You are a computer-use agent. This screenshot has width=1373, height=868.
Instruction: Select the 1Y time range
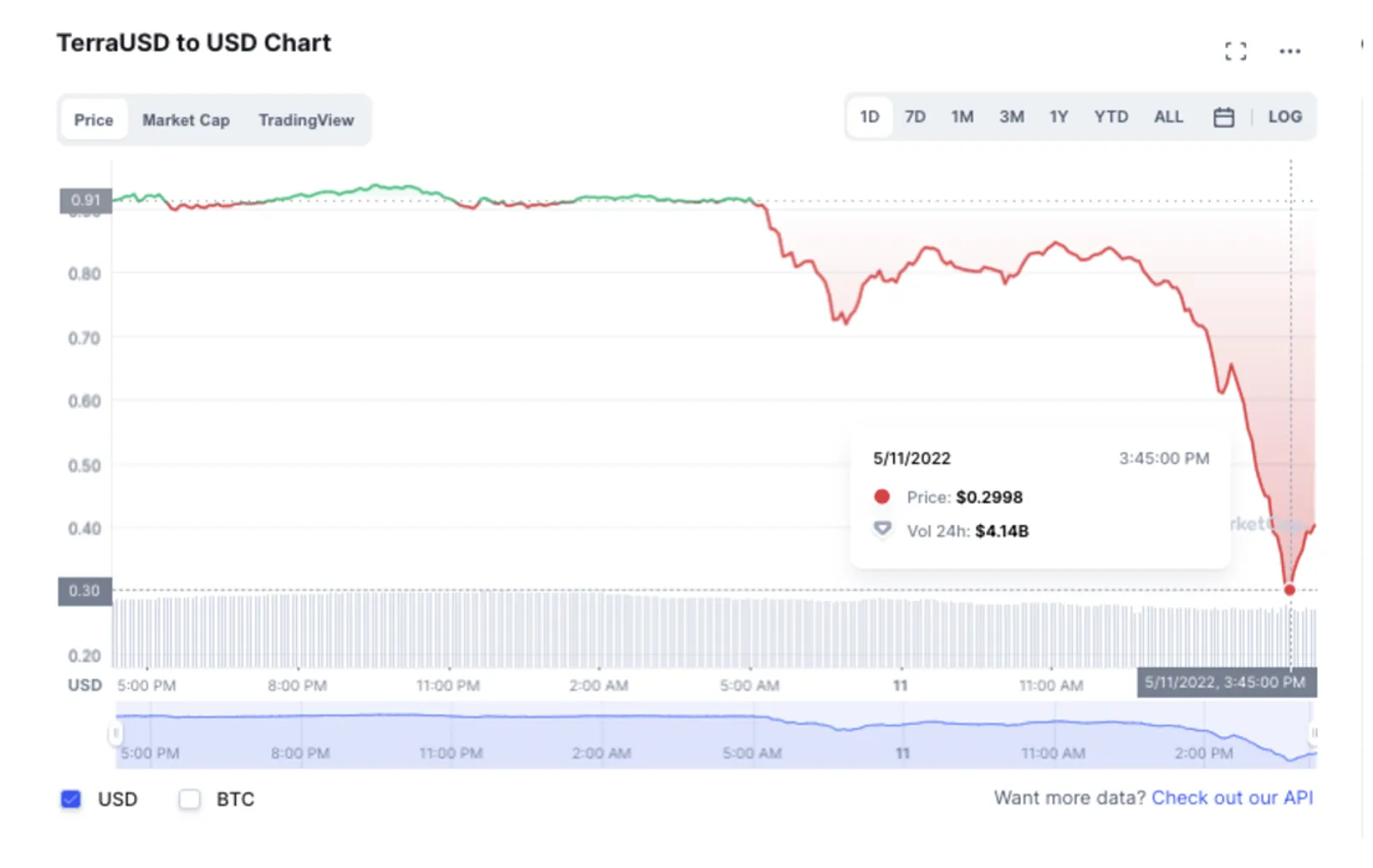[1059, 117]
